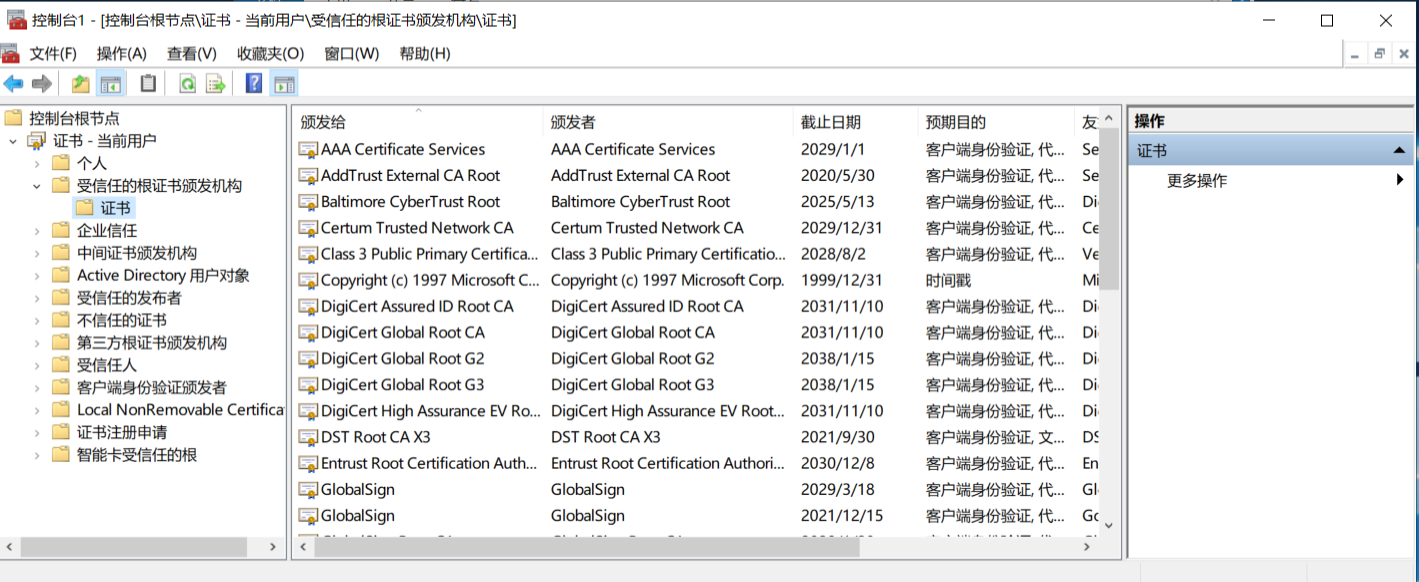Click the down arrow of certificate list scrollbar
Viewport: 1419px width, 582px height.
(x=1109, y=526)
